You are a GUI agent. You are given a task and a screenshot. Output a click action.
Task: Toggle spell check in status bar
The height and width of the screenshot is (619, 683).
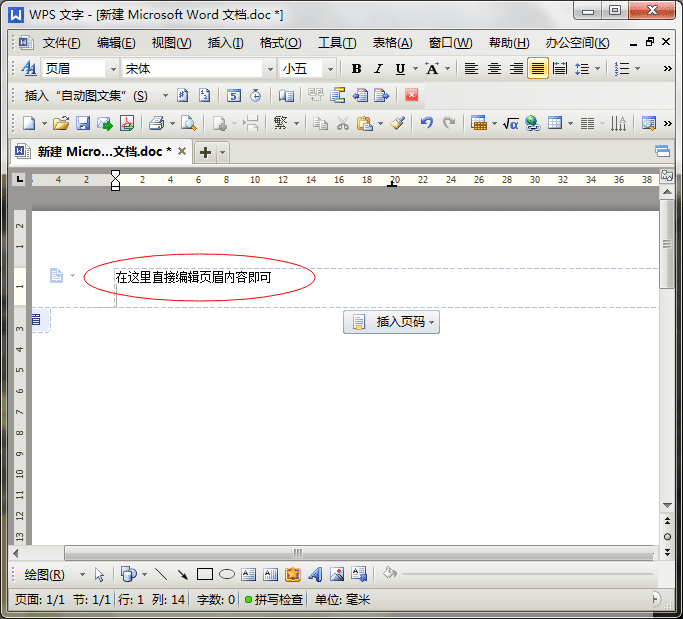tap(274, 600)
